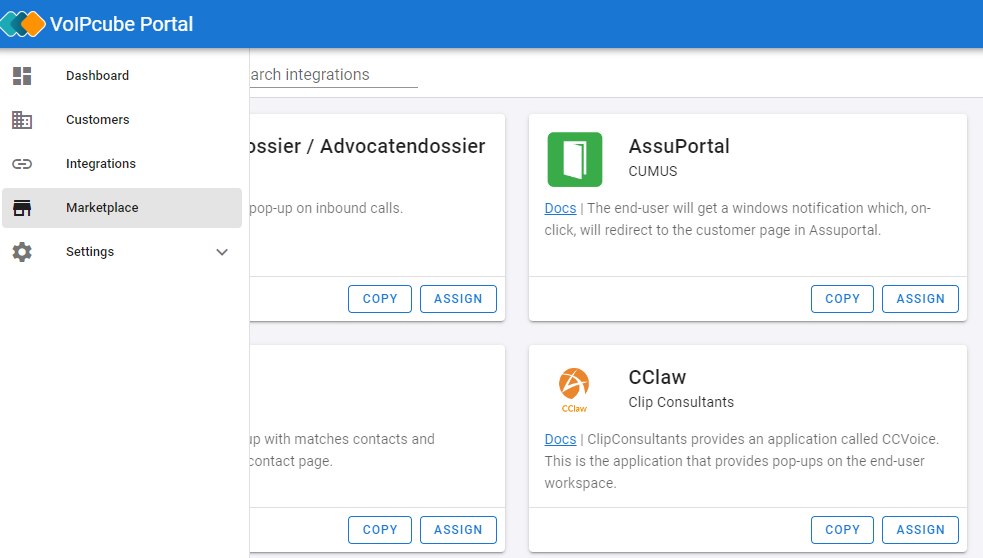
Task: Click the Settings gear icon
Action: pyautogui.click(x=22, y=251)
